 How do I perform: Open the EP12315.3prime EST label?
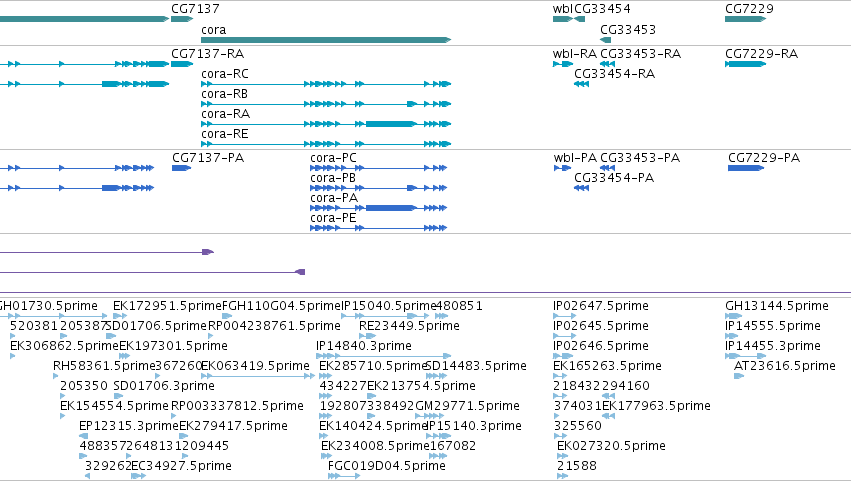click(129, 427)
